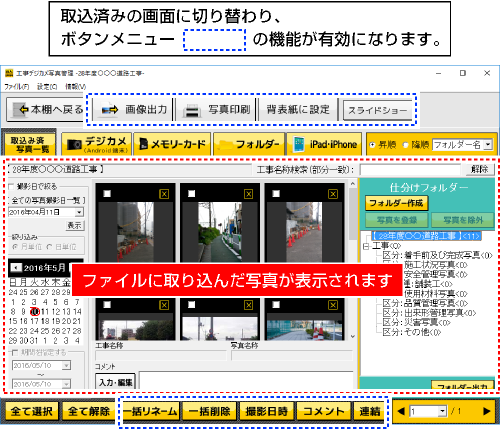The image size is (500, 431).
Task: Select the iPad·iPhone import tab
Action: (x=324, y=144)
